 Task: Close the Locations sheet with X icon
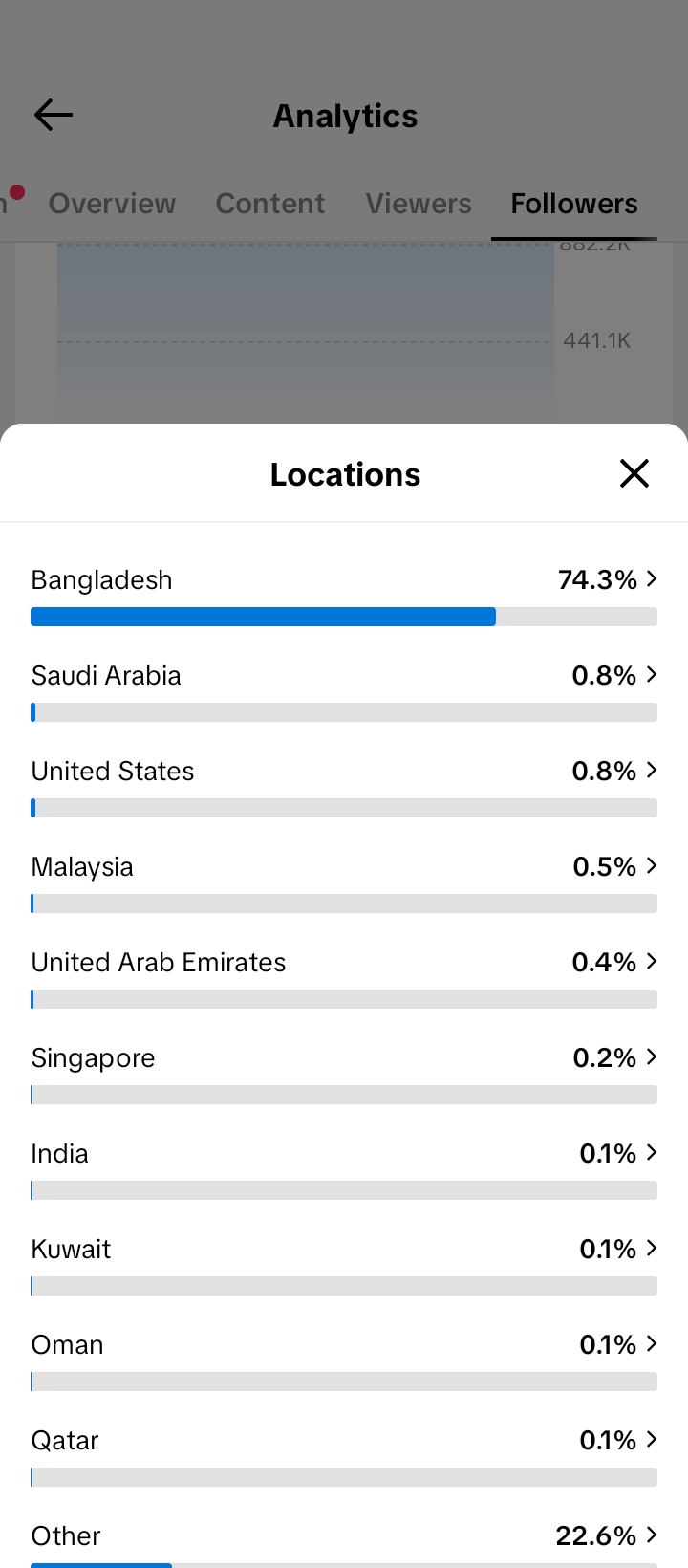634,473
